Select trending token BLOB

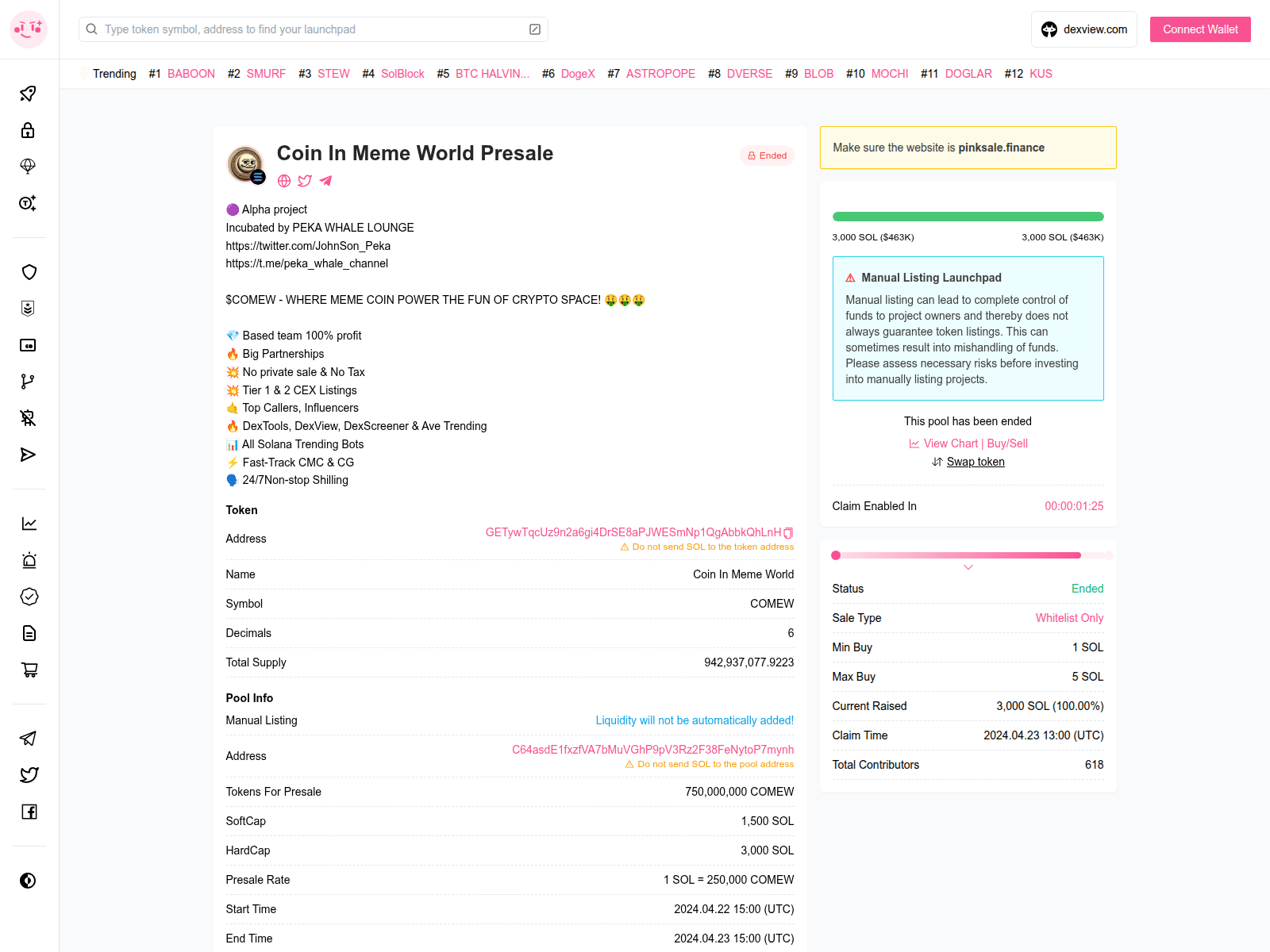(x=818, y=74)
